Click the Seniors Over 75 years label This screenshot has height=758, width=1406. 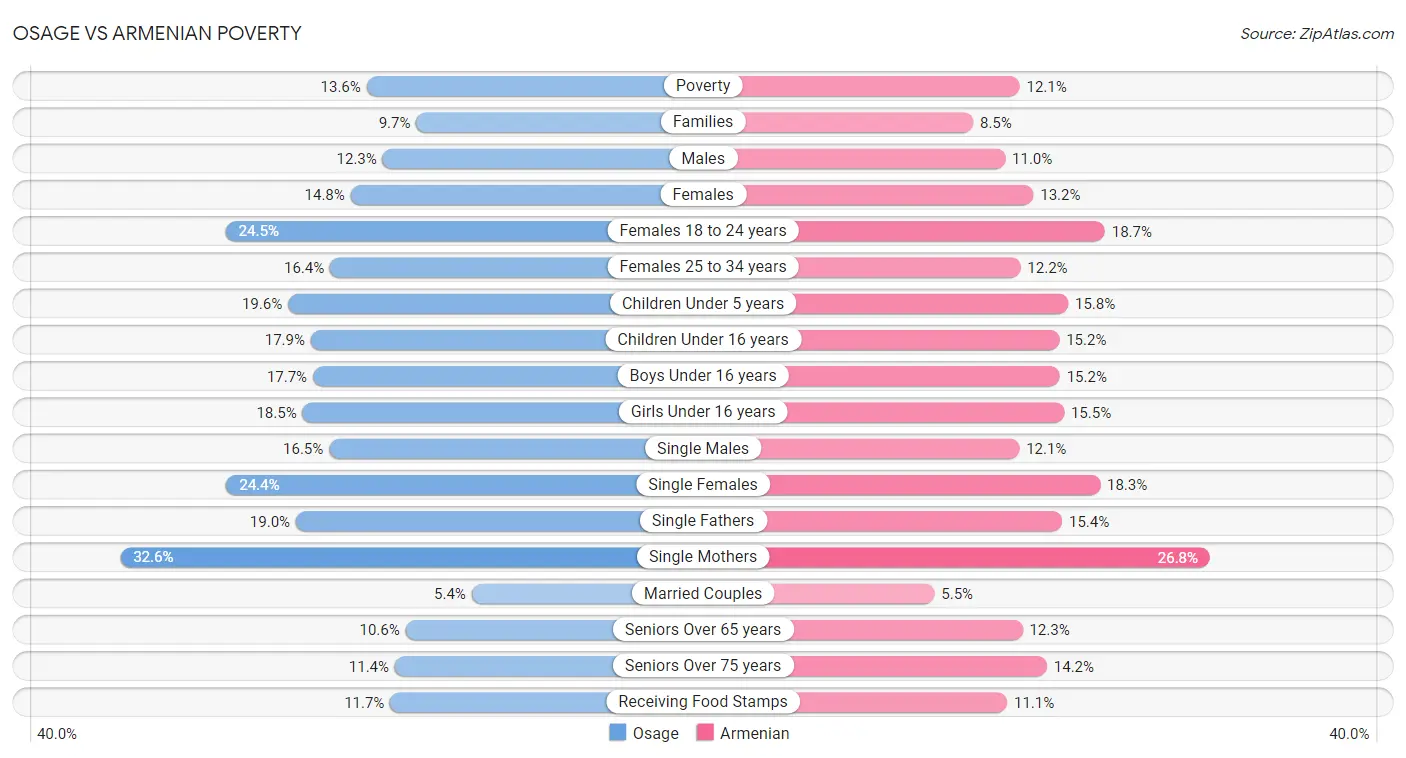(703, 666)
